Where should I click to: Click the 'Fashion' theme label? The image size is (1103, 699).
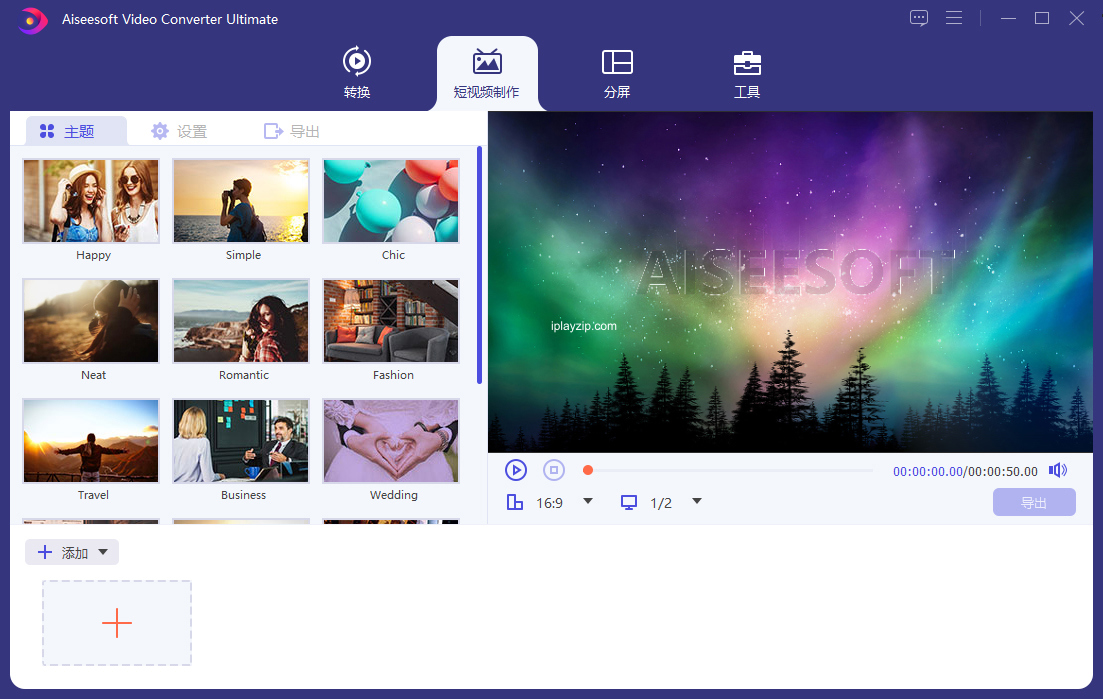[393, 375]
